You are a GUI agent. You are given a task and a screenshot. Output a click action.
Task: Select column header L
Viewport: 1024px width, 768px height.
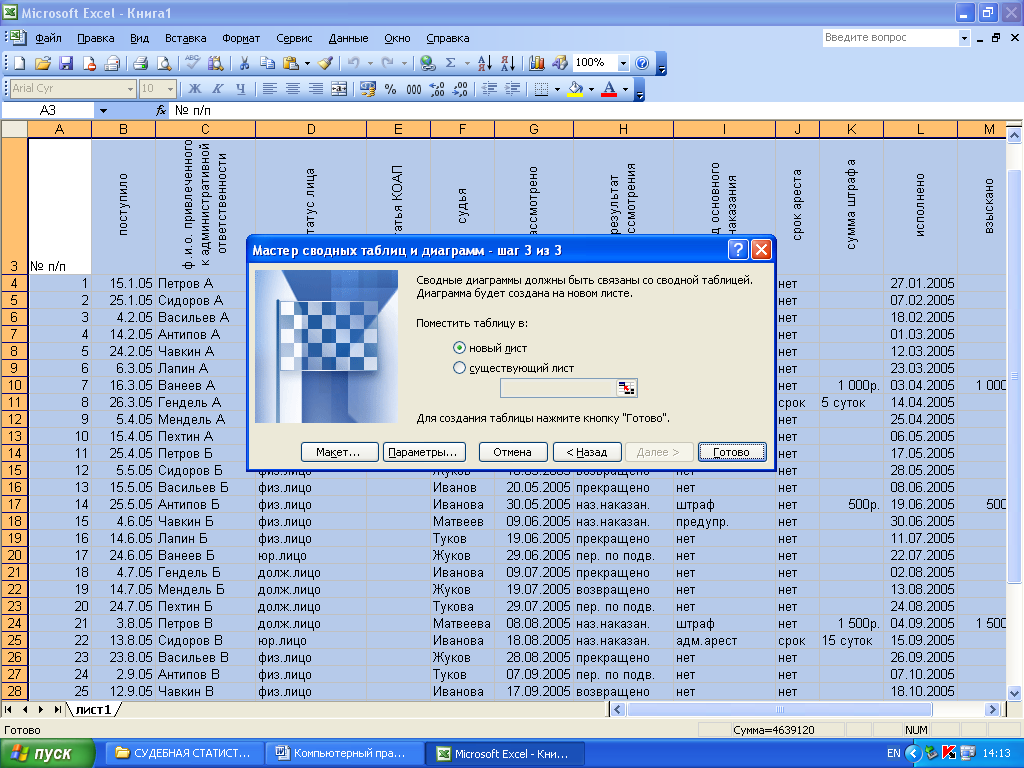[x=920, y=129]
